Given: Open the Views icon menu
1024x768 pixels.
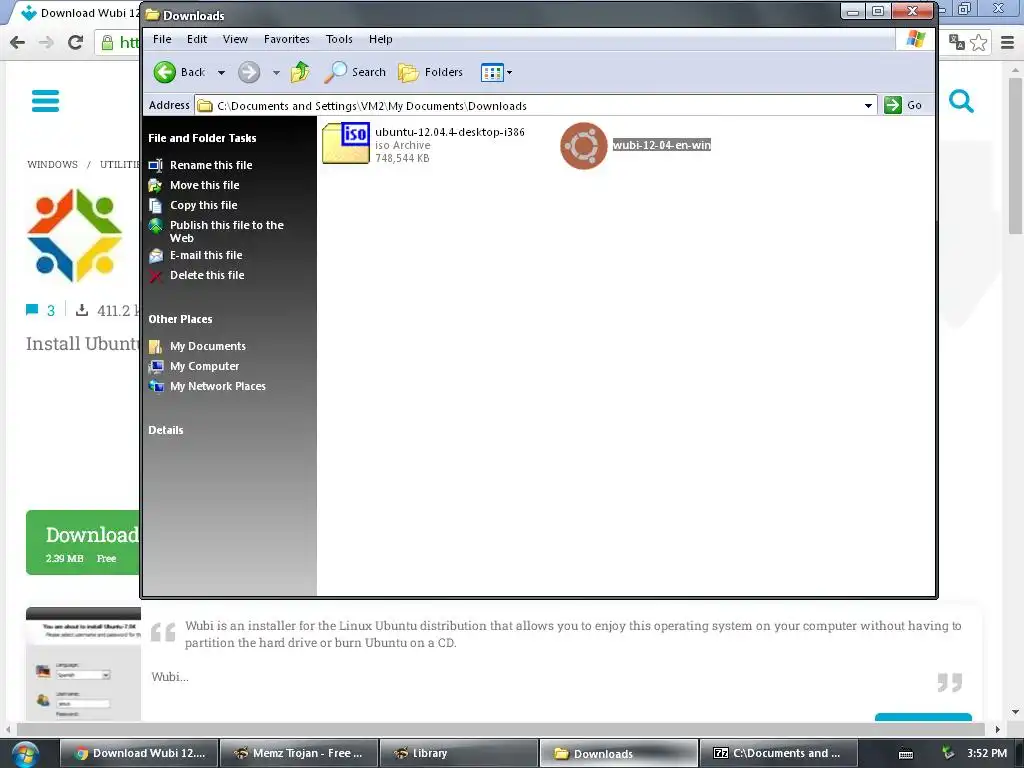Looking at the screenshot, I should (x=496, y=72).
